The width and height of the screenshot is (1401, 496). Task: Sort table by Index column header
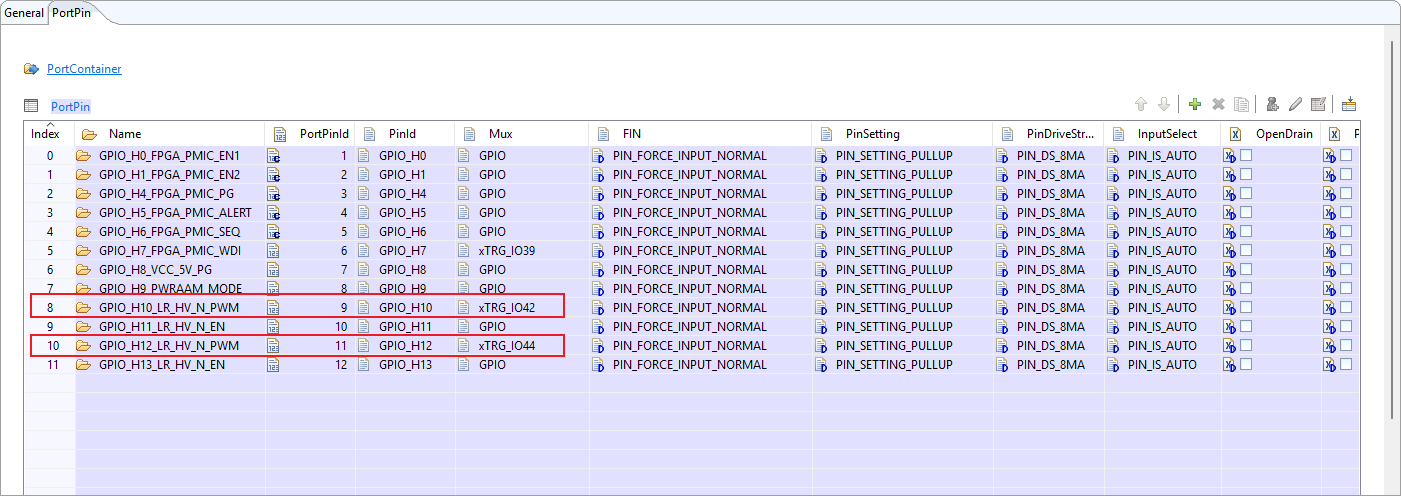pyautogui.click(x=45, y=134)
